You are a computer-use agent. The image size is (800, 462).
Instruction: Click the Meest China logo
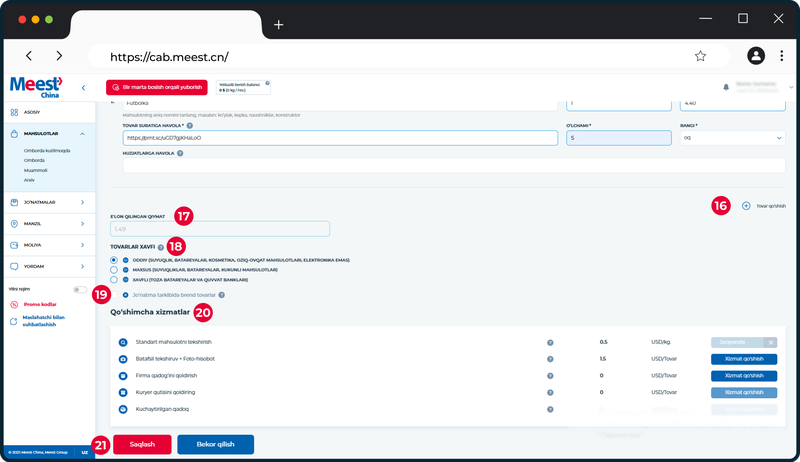(36, 87)
